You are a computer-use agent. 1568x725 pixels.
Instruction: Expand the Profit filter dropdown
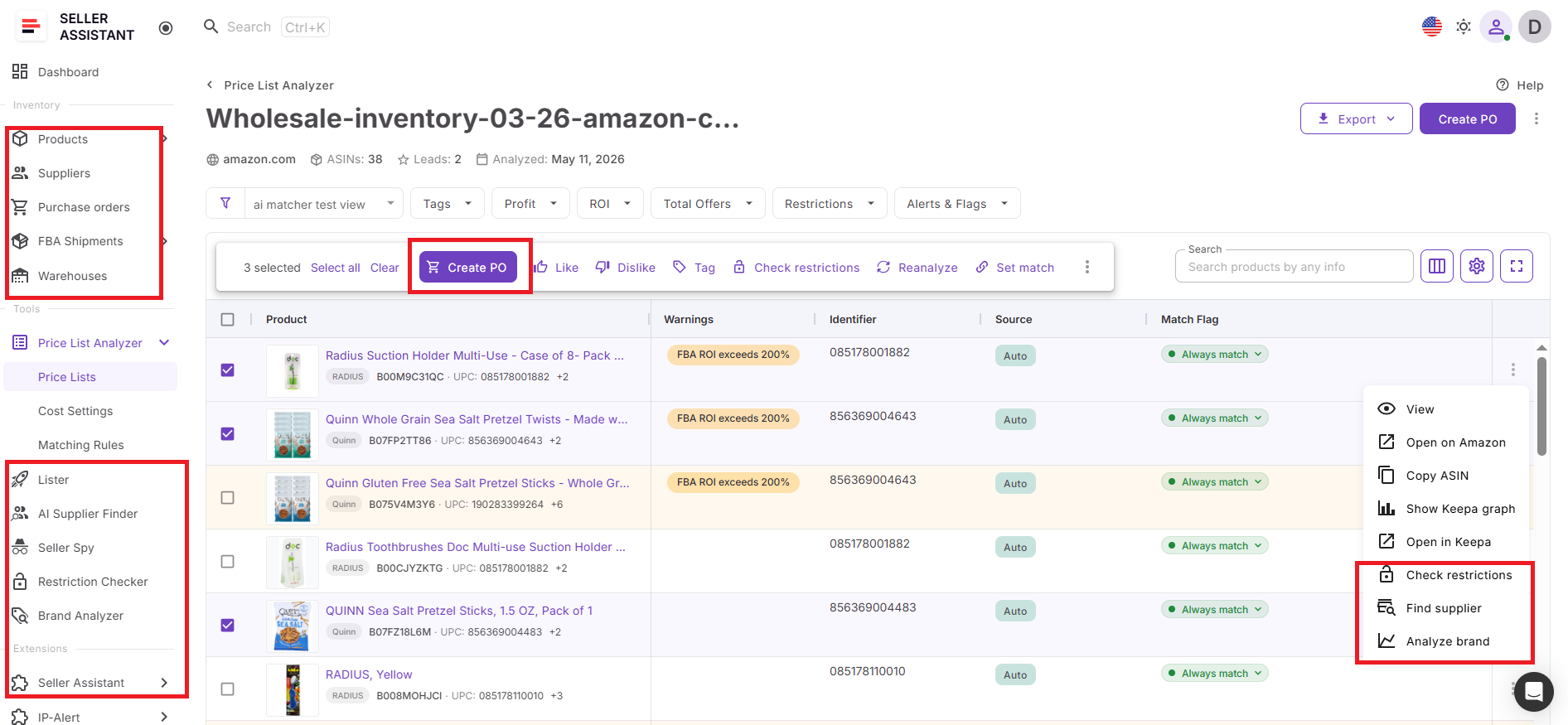(530, 204)
